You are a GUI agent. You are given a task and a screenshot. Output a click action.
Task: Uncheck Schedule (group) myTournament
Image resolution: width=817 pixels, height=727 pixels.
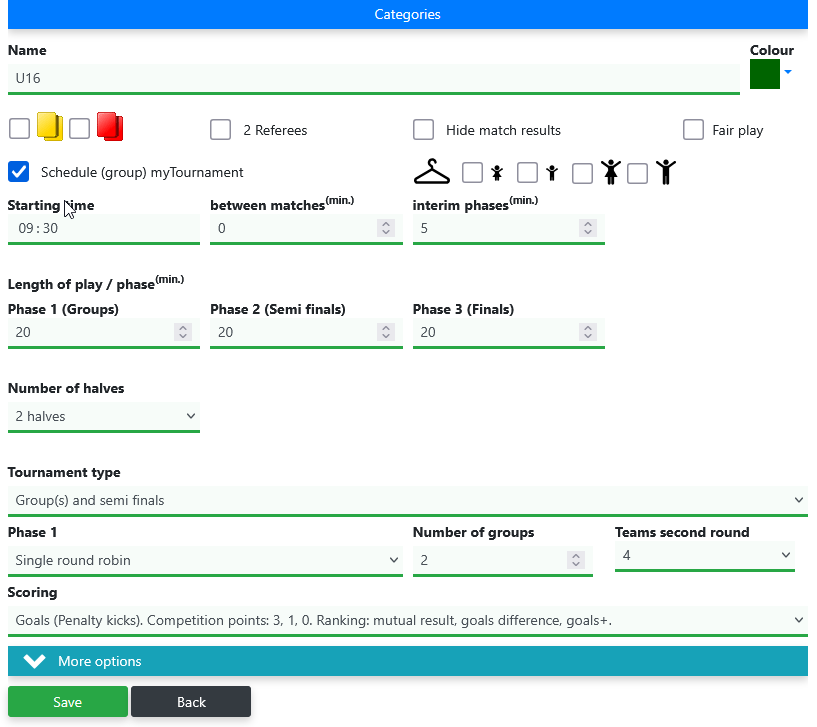[18, 171]
